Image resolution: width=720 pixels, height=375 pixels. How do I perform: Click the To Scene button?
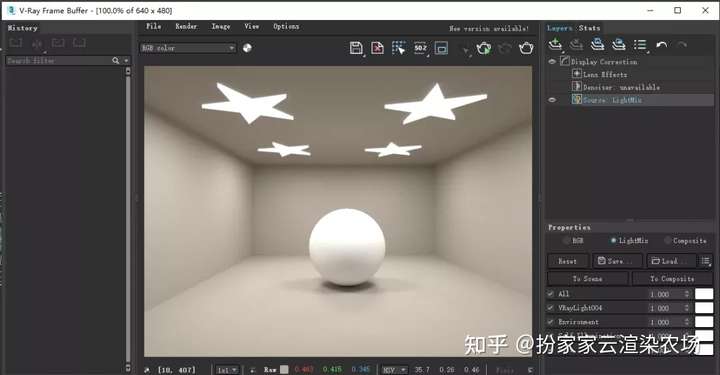[587, 279]
